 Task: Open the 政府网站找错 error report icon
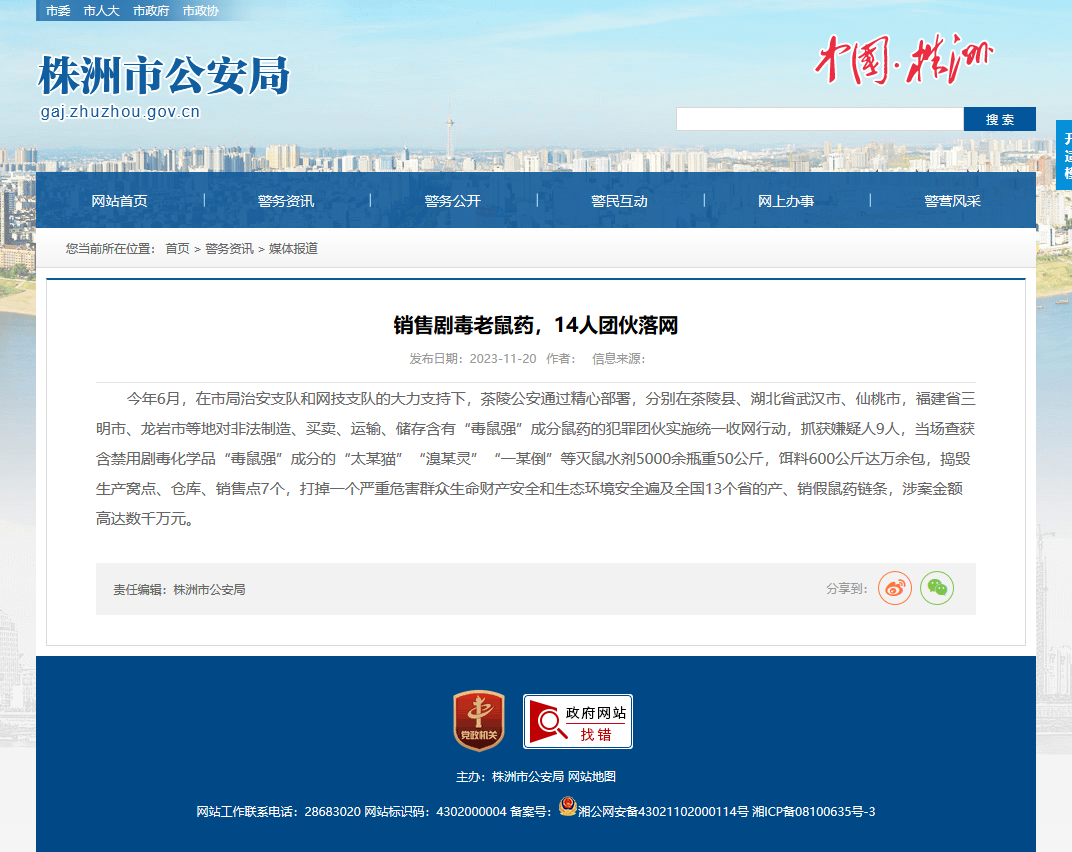click(x=578, y=721)
